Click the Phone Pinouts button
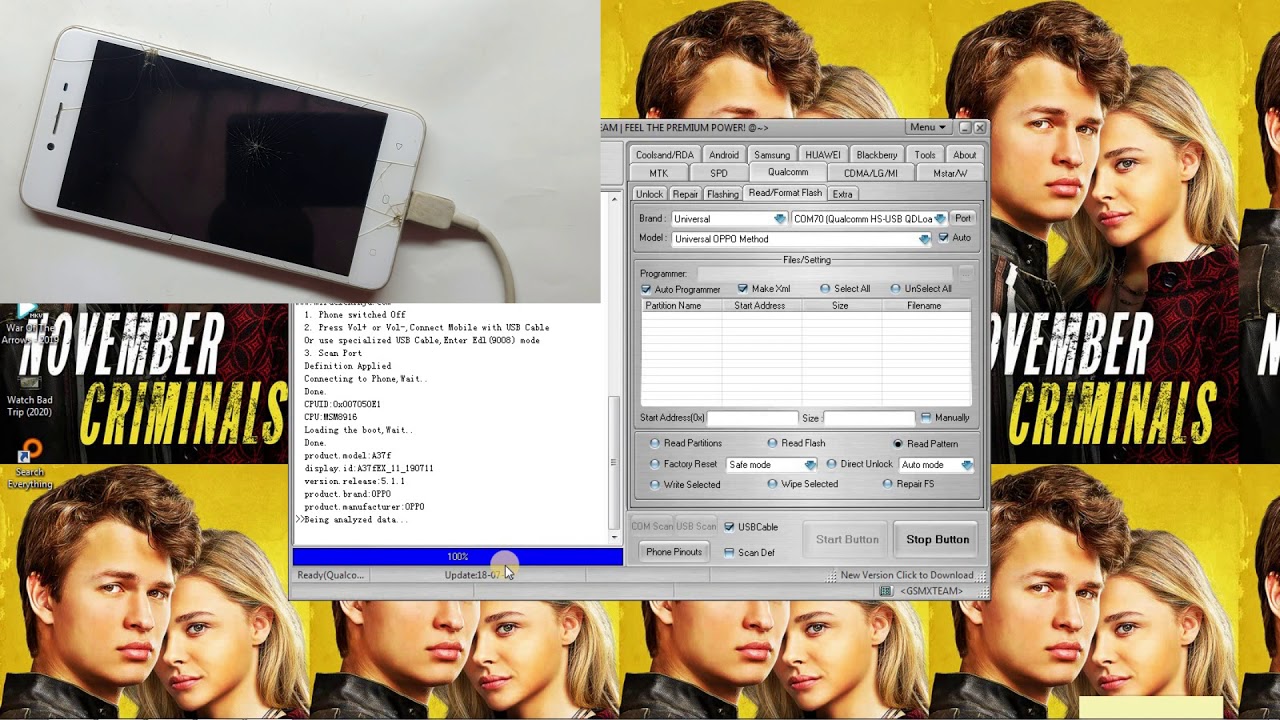The image size is (1280, 720). [674, 552]
